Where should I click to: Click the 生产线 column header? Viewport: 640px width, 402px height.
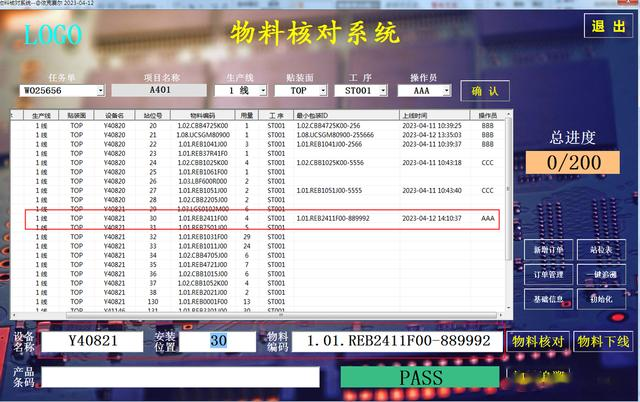pos(41,115)
